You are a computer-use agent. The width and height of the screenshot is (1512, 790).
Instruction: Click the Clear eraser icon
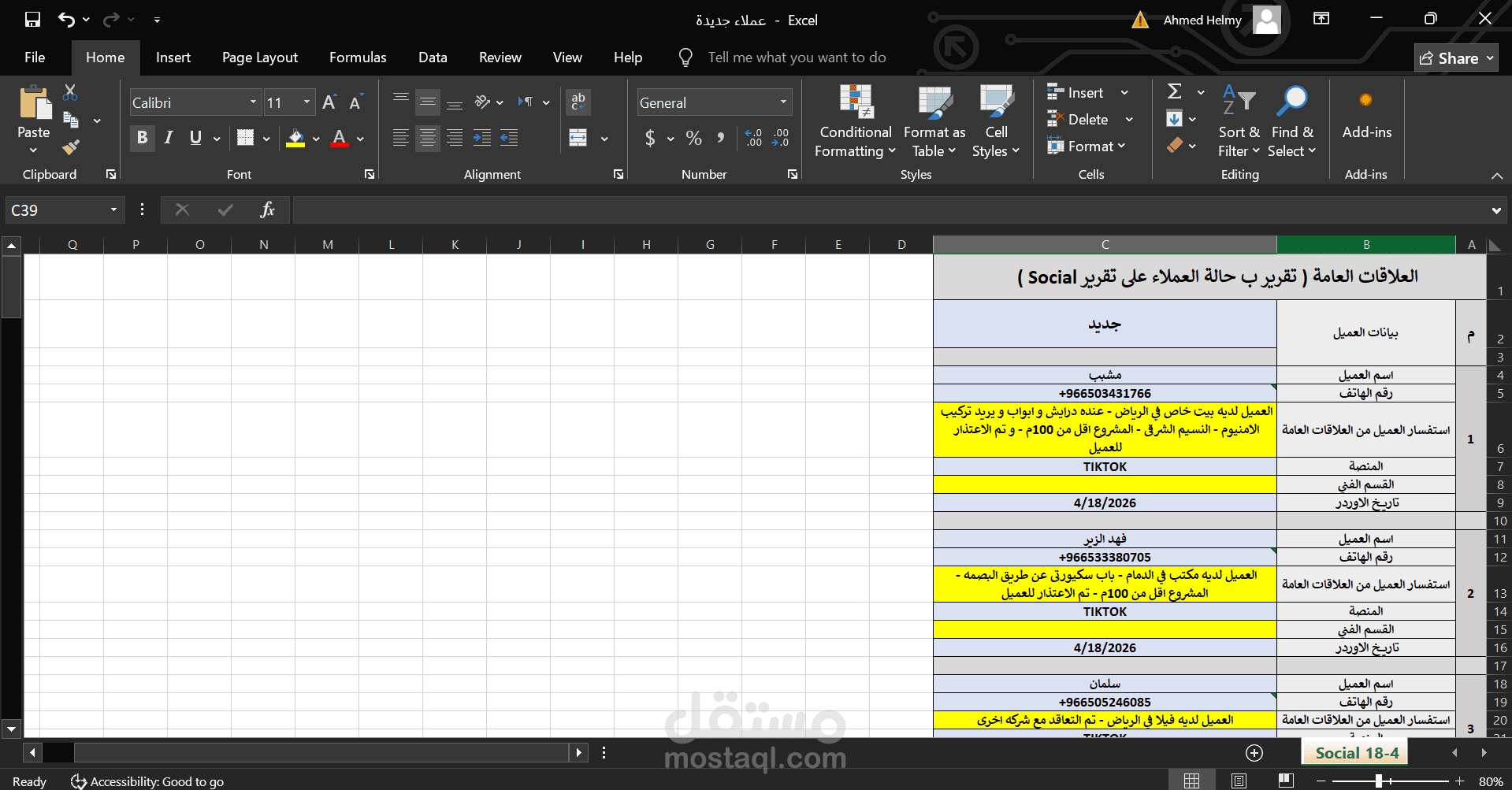[1174, 146]
